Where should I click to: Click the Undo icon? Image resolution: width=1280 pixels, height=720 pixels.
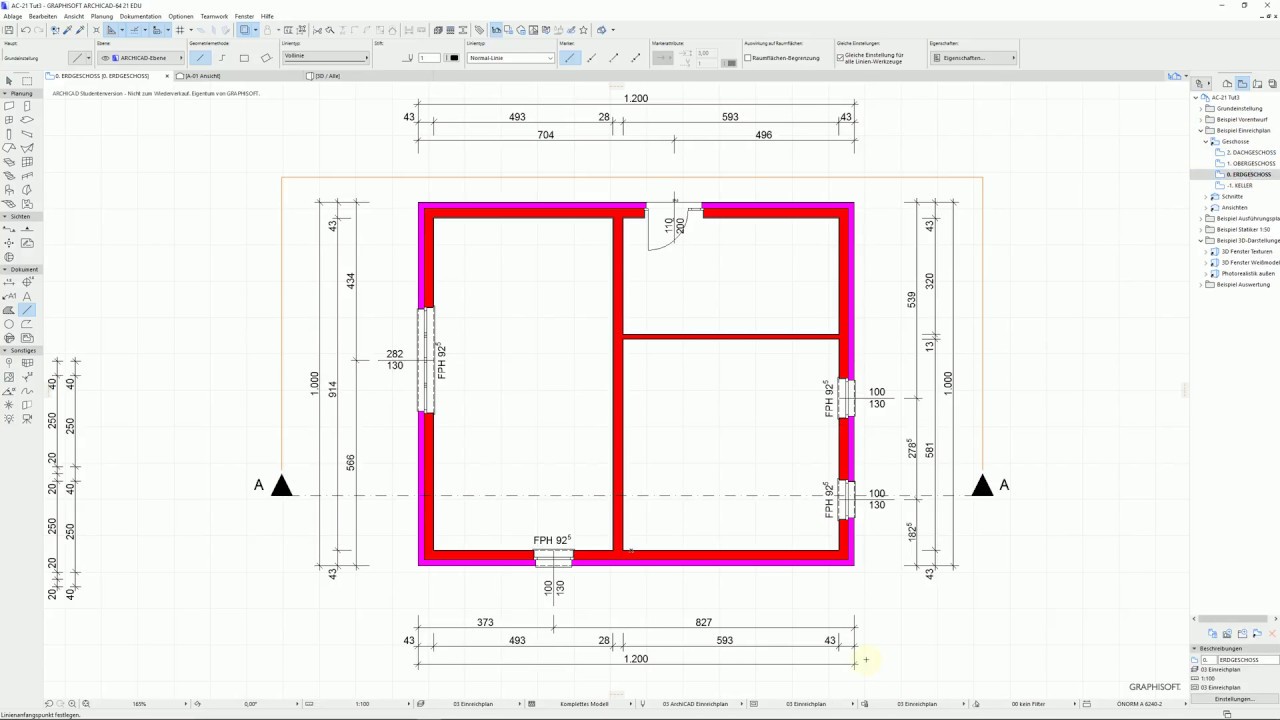25,30
